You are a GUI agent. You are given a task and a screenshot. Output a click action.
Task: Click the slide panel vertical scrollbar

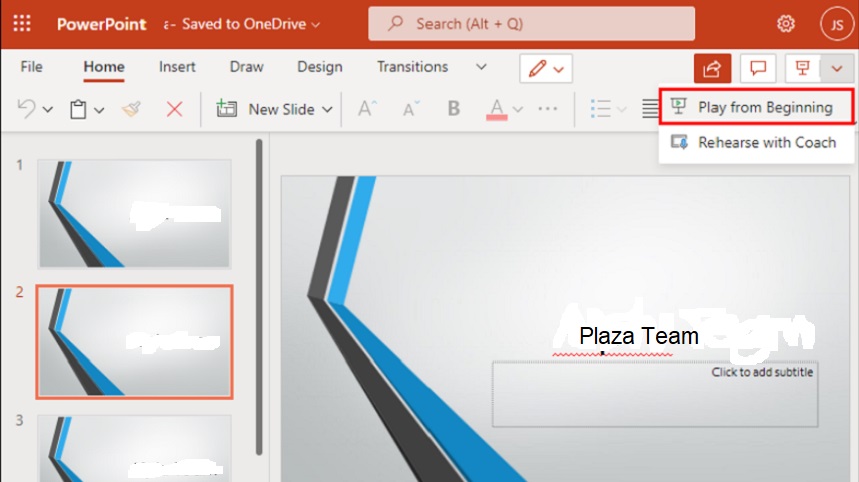(x=259, y=297)
